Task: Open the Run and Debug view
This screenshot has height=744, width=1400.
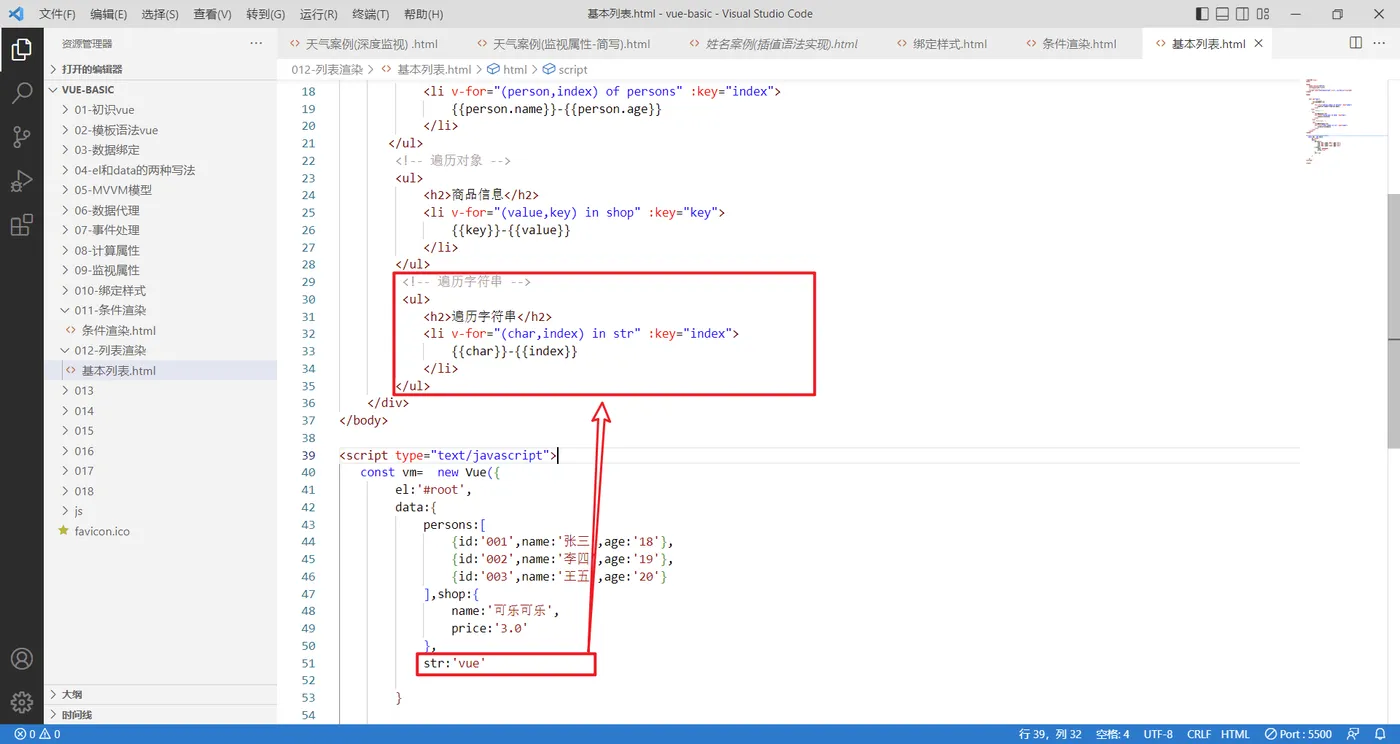Action: [x=21, y=181]
